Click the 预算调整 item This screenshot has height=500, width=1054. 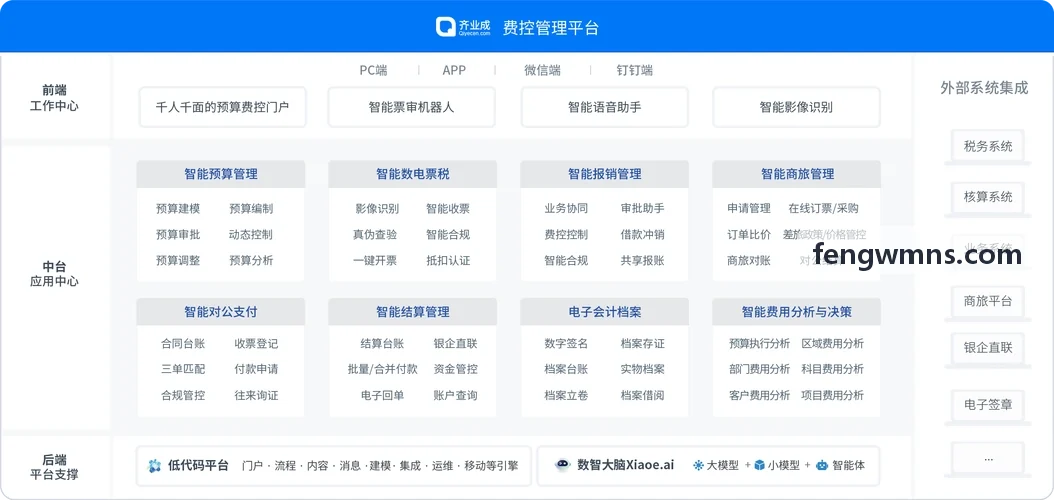(x=177, y=260)
